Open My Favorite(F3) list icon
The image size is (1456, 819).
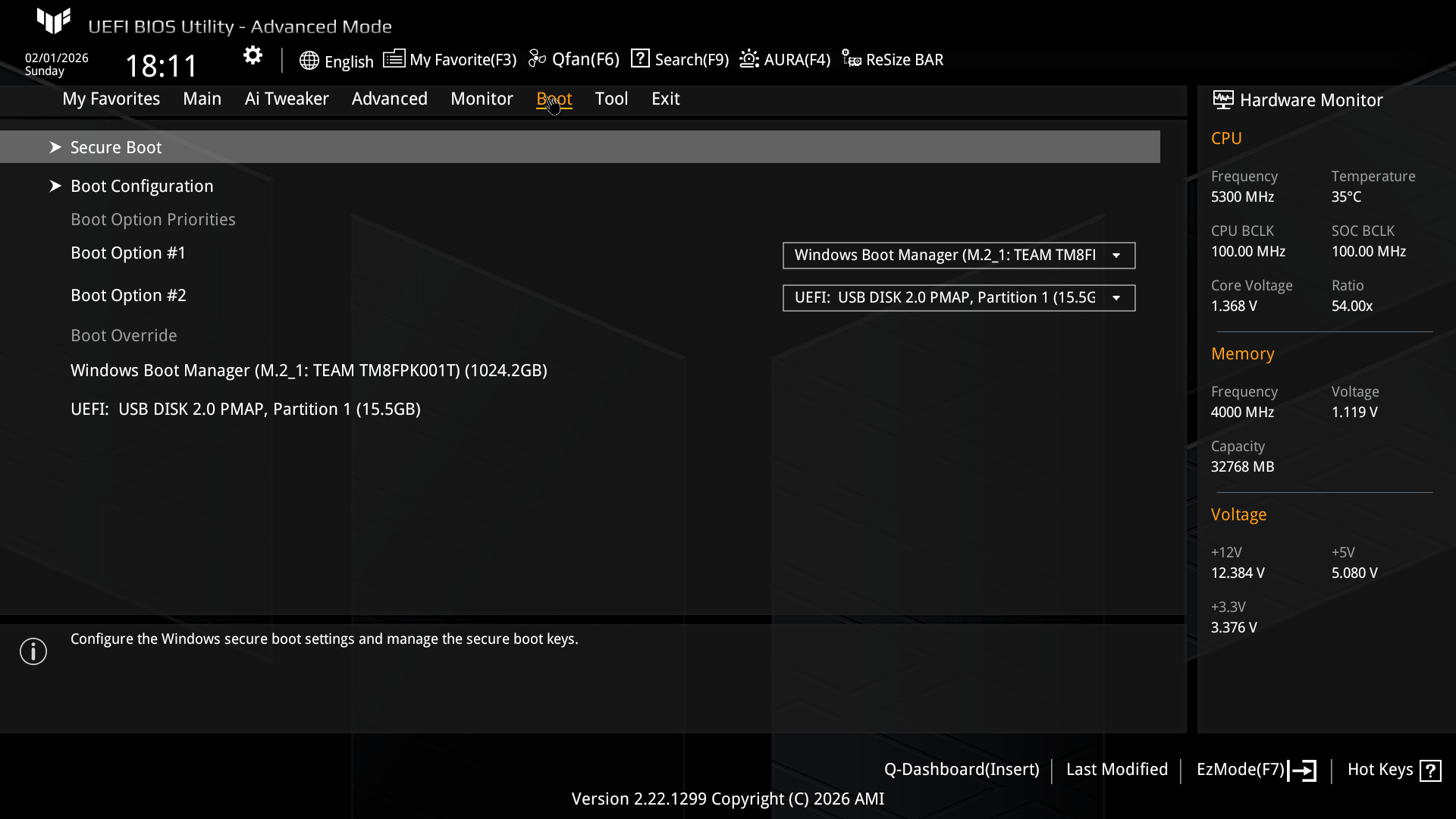394,59
